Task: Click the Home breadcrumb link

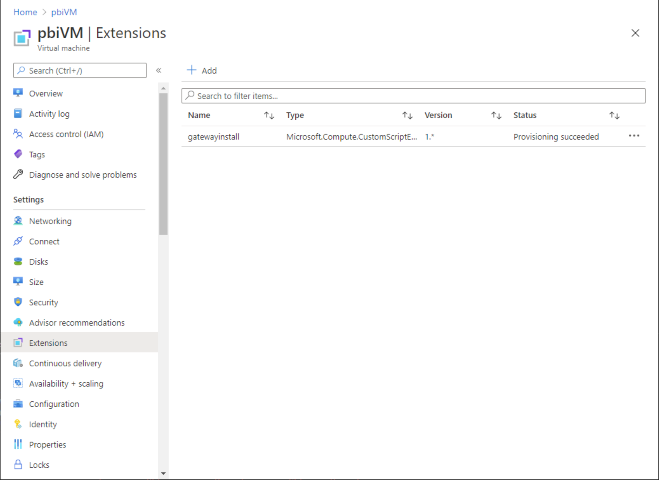Action: [25, 12]
